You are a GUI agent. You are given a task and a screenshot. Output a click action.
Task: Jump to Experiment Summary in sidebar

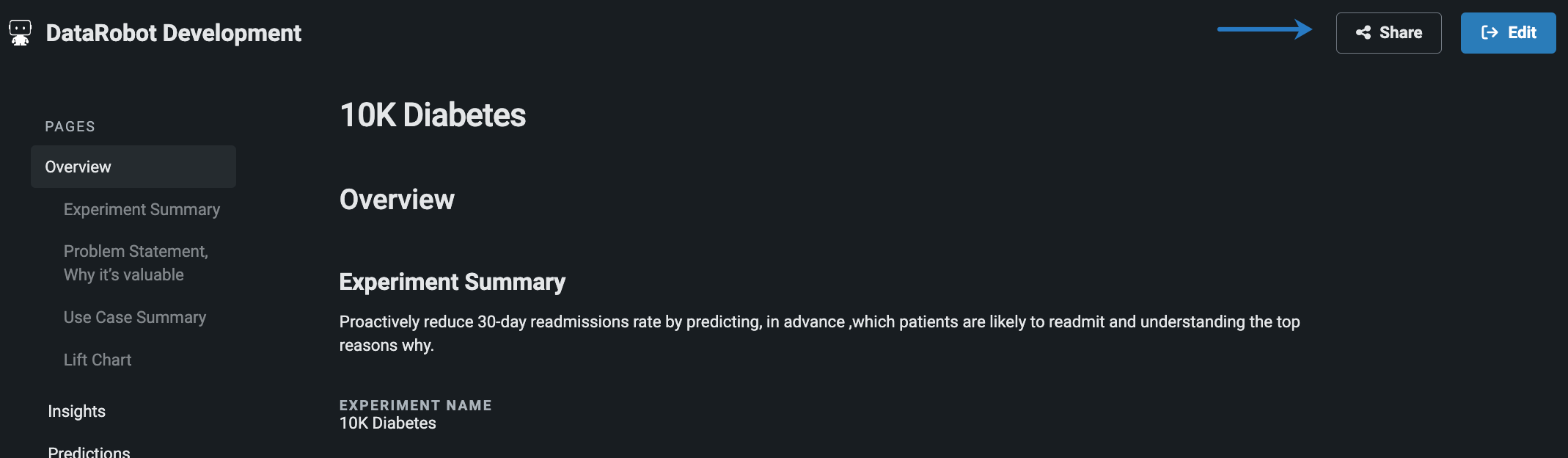(x=142, y=209)
